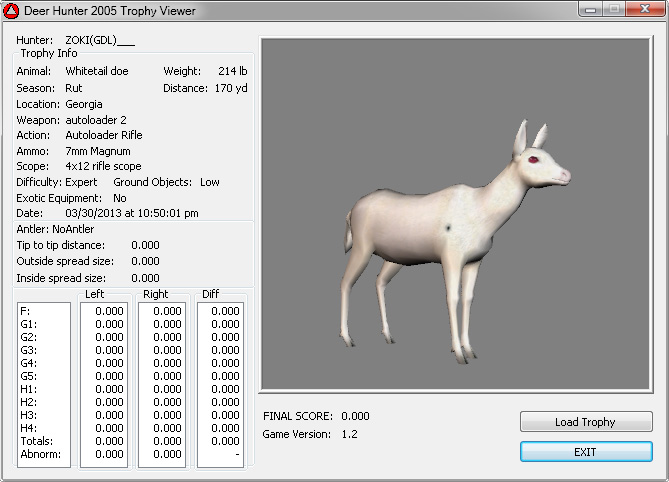Click the Diff dash in the Abnorm row
Image resolution: width=669 pixels, height=482 pixels.
tap(237, 454)
